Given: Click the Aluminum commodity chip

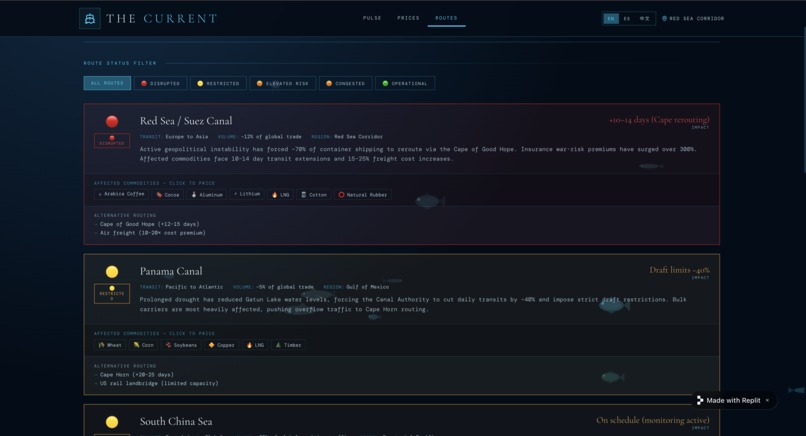Looking at the screenshot, I should [207, 194].
